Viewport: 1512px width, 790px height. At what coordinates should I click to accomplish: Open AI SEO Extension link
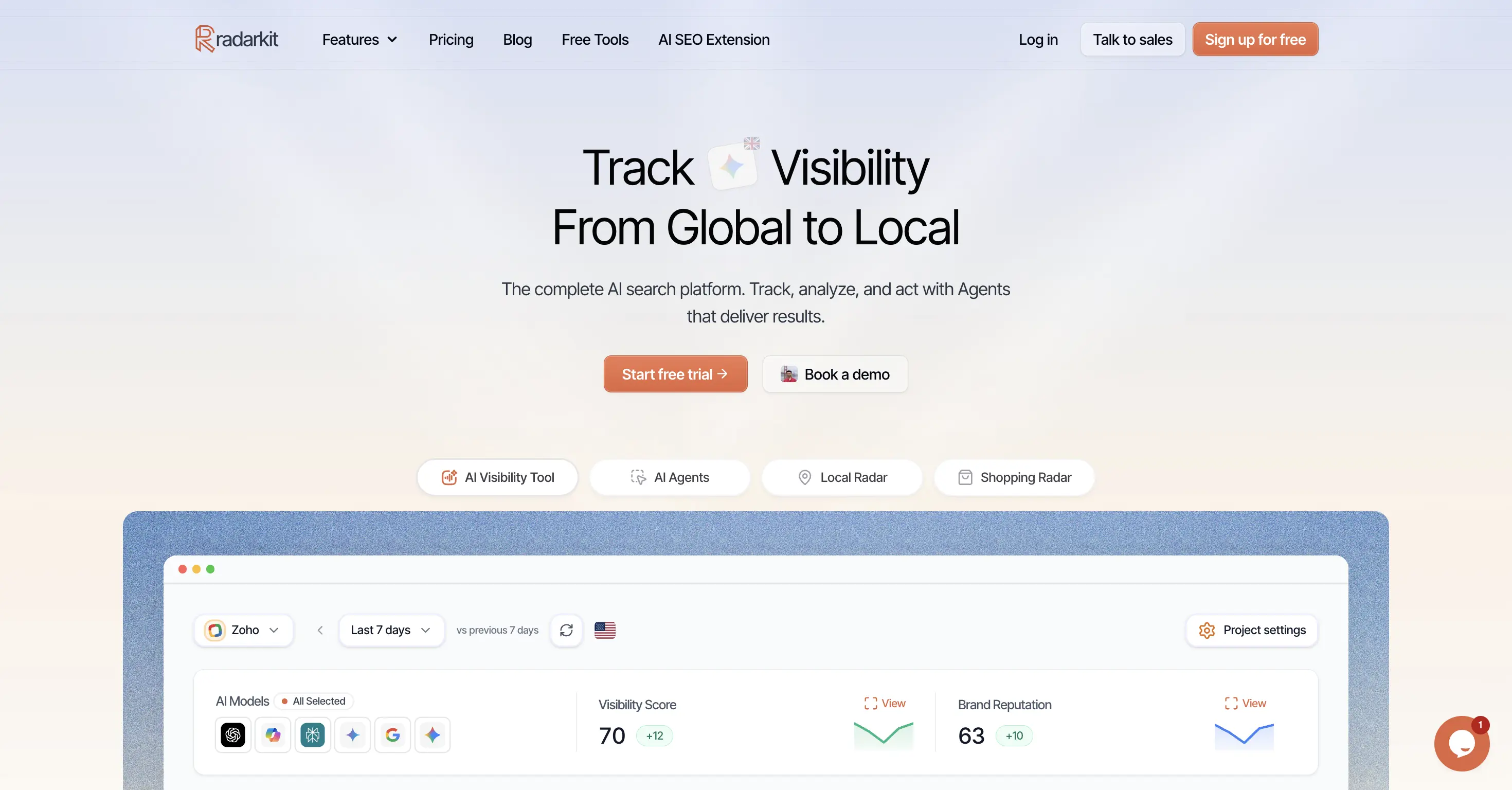click(714, 39)
